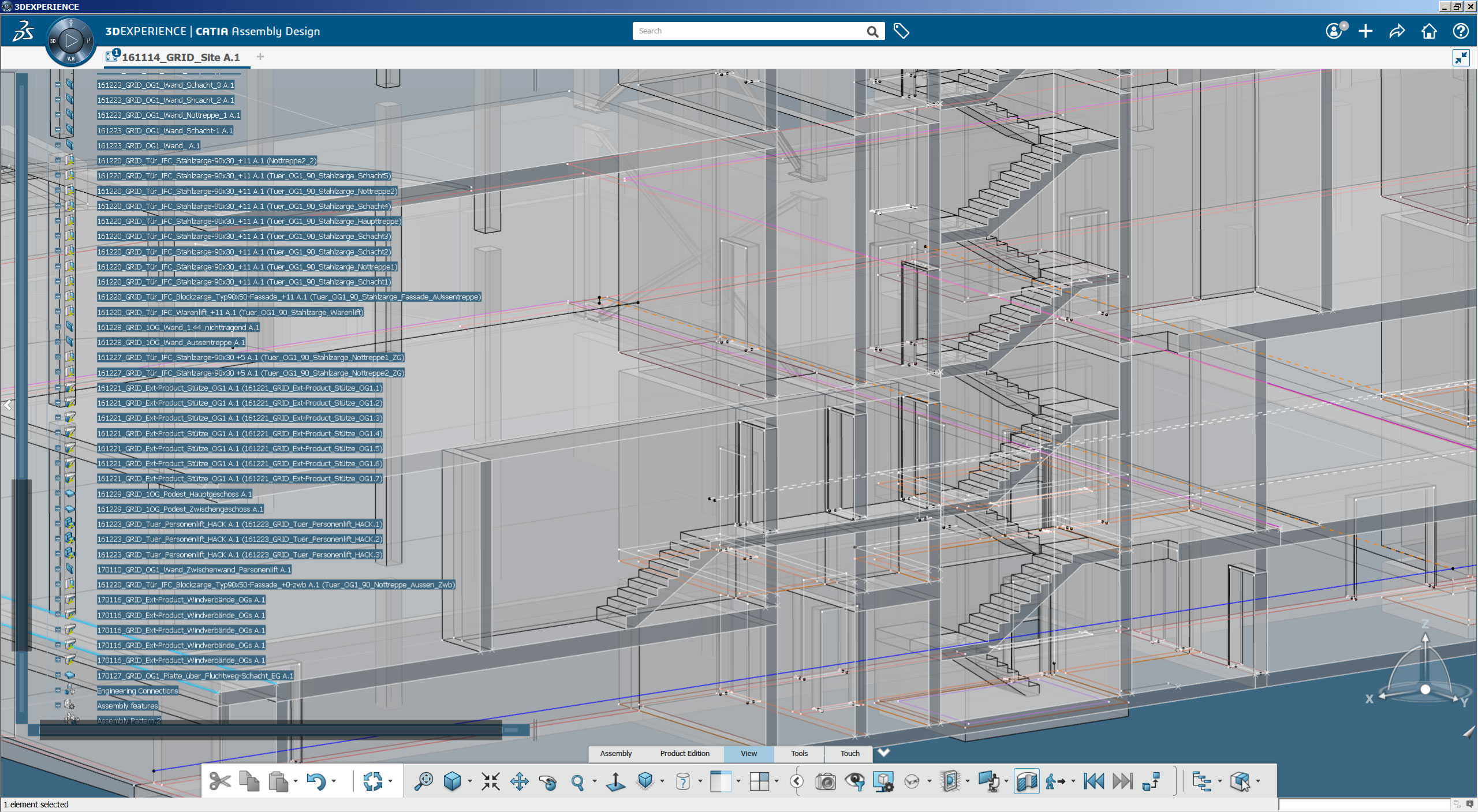Click the Update assembly refresh icon
1478x812 pixels.
pos(373,781)
